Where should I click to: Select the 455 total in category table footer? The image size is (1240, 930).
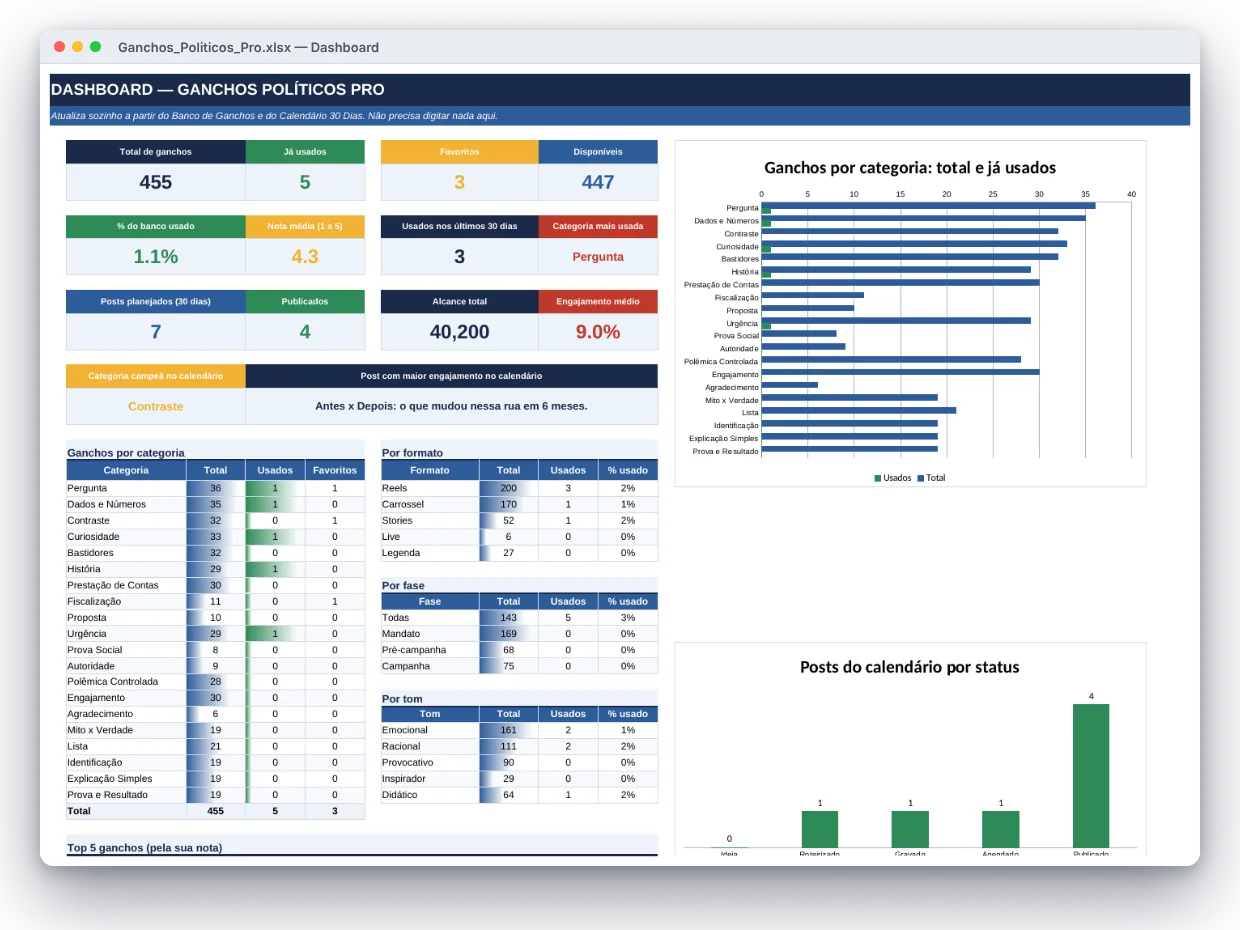click(215, 811)
